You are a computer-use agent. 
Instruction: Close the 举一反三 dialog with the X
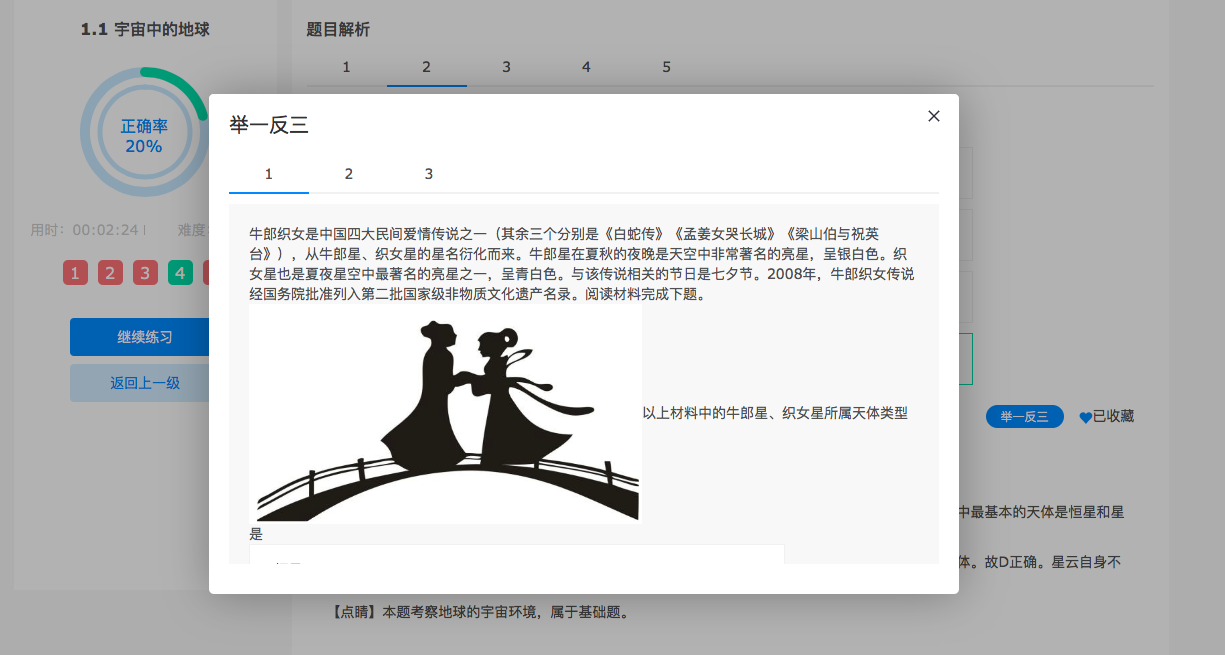[x=934, y=116]
